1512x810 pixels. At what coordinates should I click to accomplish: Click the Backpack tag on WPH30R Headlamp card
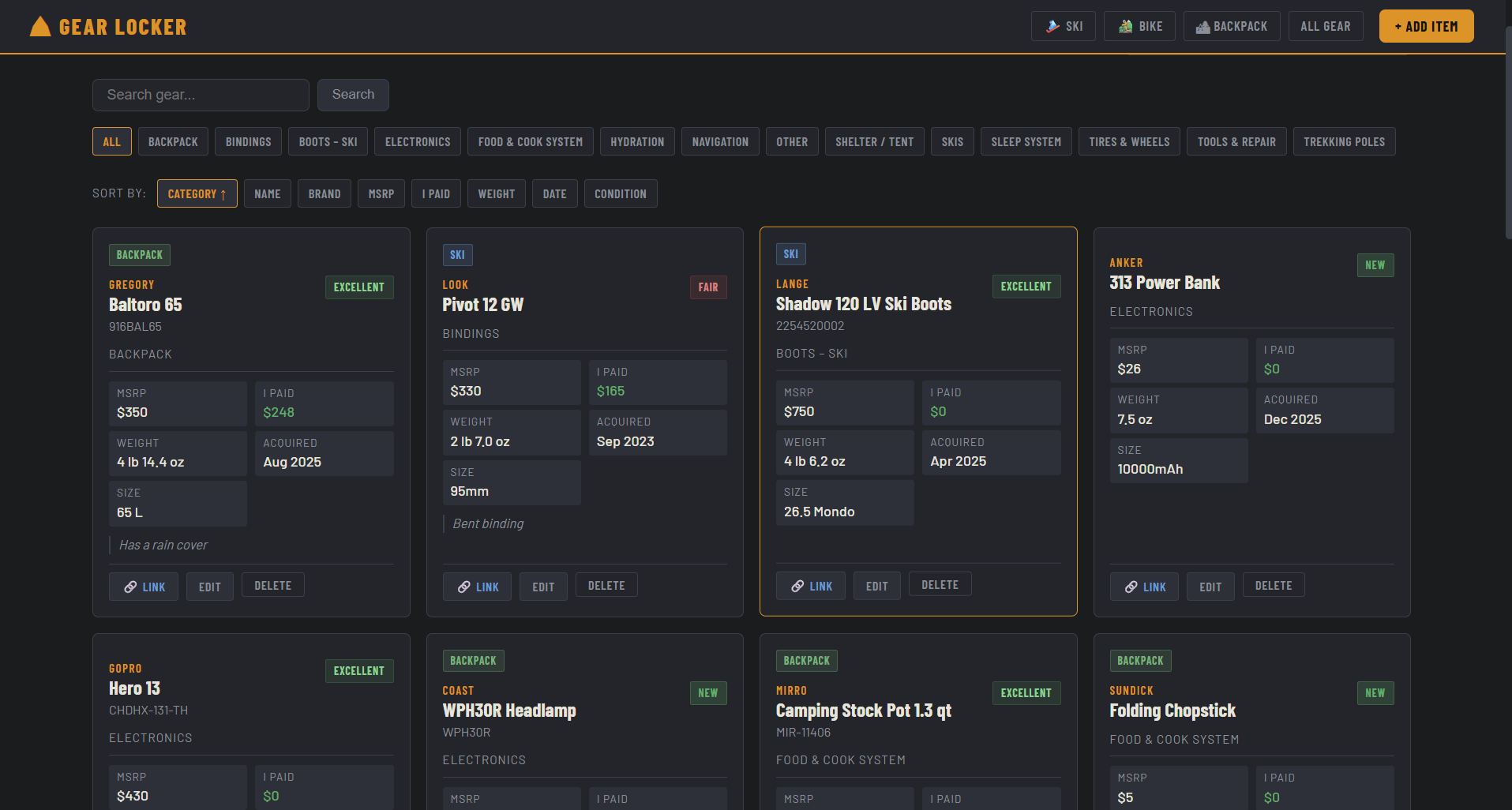pyautogui.click(x=473, y=661)
